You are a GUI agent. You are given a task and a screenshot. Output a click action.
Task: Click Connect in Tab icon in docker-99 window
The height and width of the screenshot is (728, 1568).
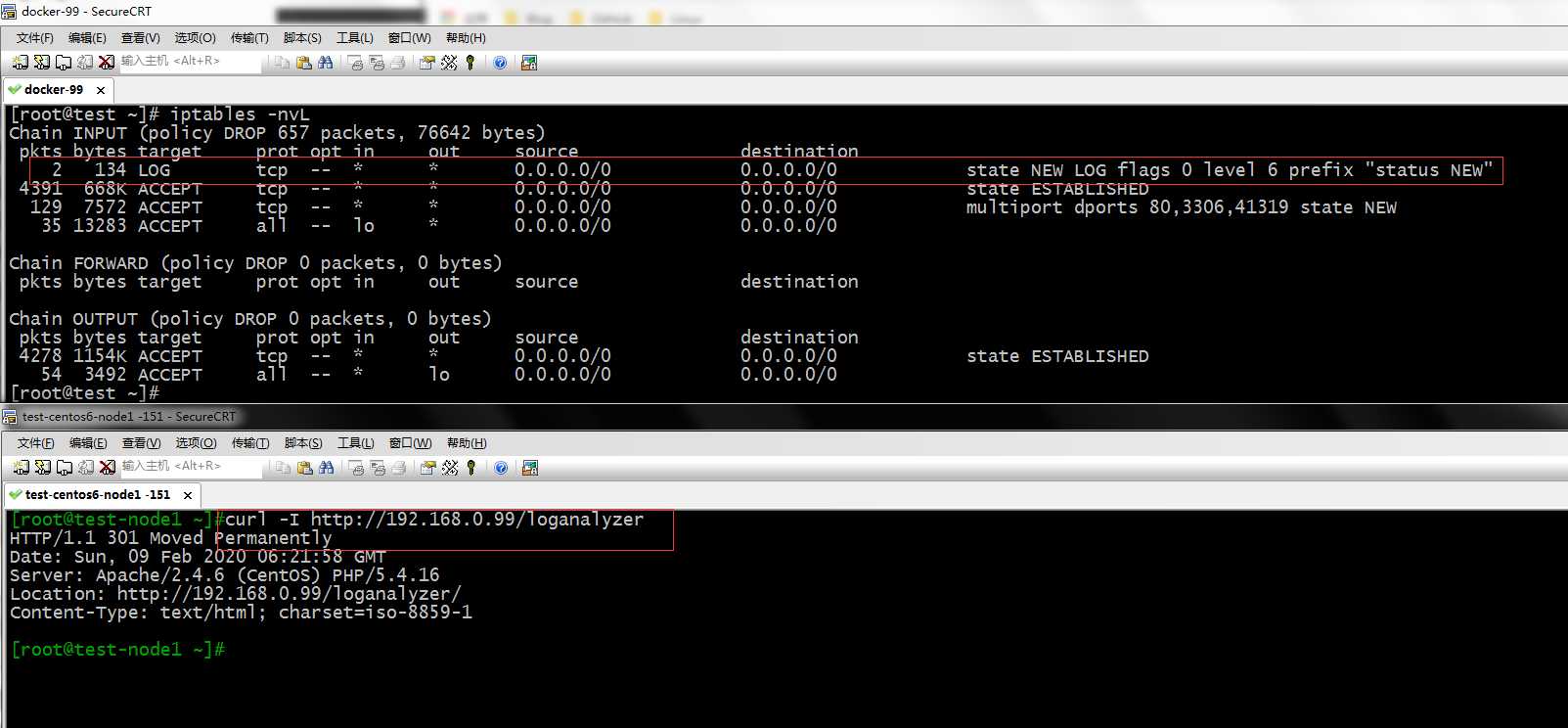(x=63, y=62)
